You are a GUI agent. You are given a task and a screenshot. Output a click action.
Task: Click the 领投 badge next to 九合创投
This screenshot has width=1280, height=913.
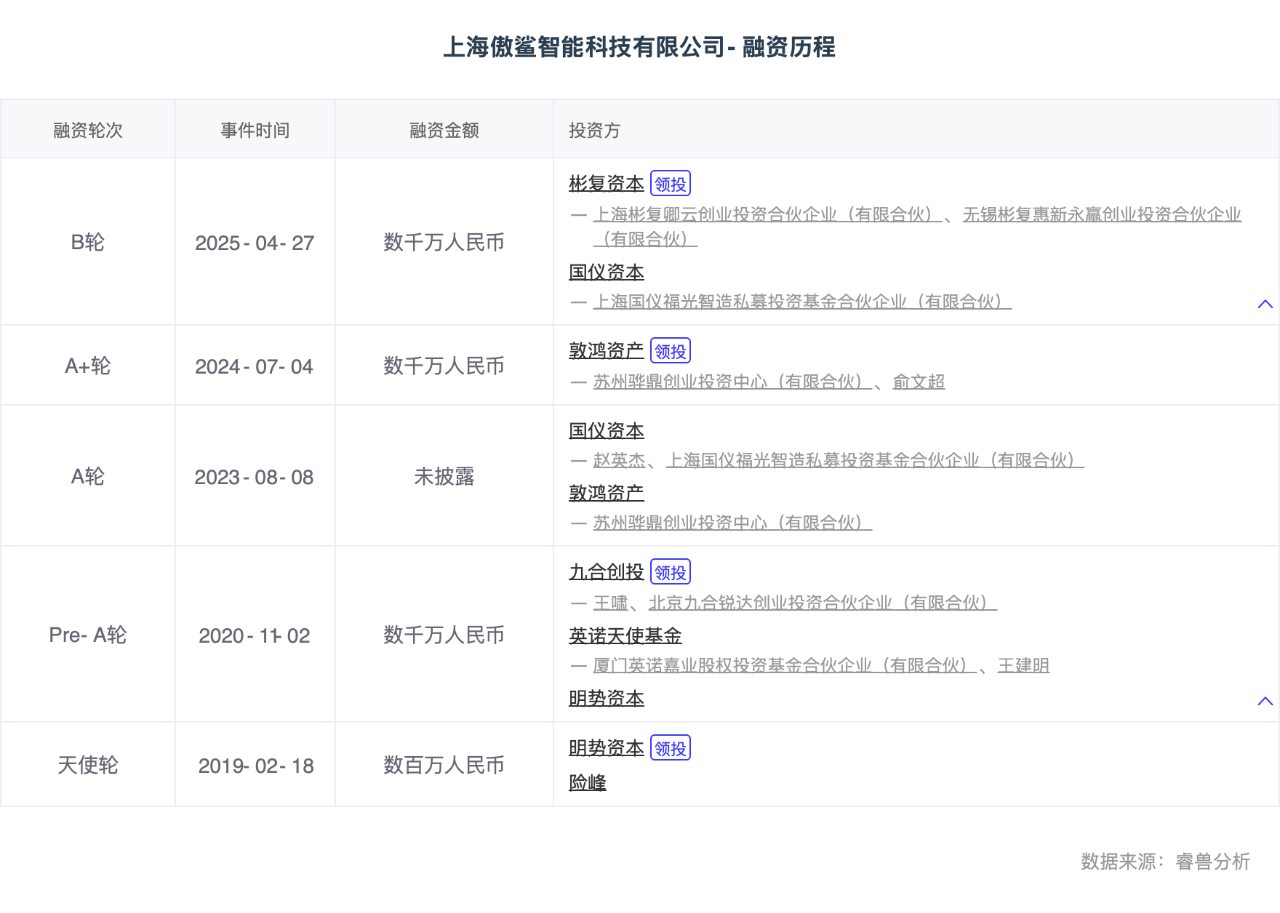670,571
